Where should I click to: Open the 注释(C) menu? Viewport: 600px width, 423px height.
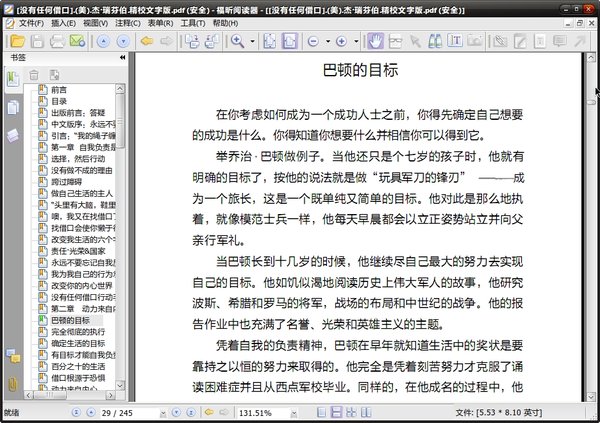(128, 23)
